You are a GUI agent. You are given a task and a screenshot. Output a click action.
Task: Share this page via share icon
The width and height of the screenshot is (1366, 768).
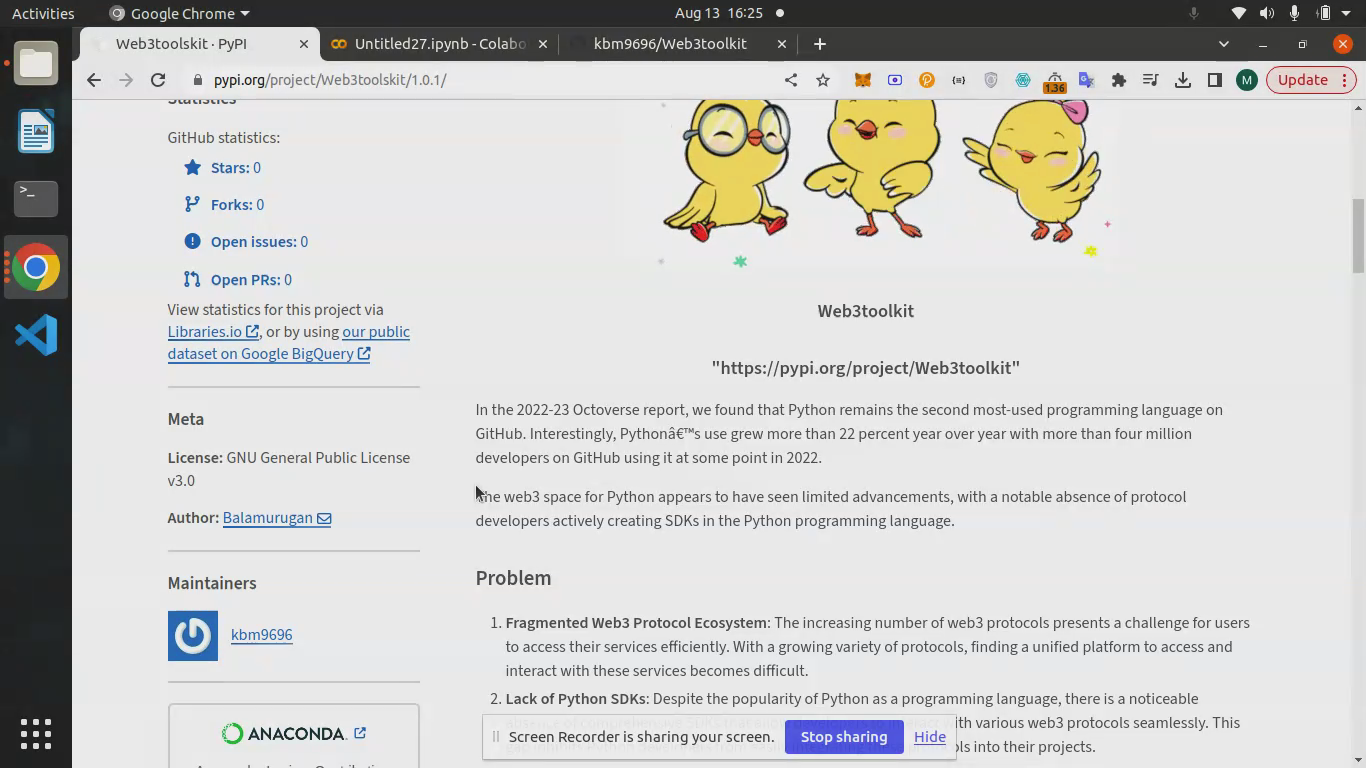pos(791,80)
